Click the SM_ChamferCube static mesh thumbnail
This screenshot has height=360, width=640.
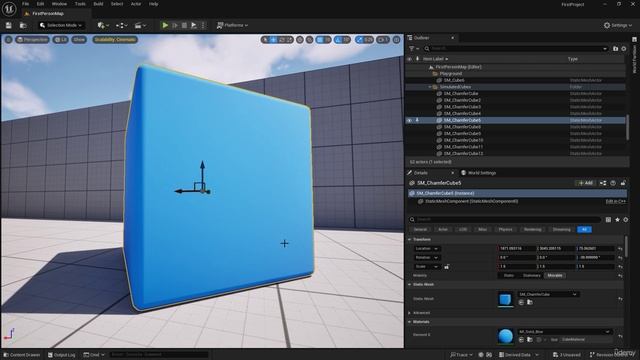point(505,299)
